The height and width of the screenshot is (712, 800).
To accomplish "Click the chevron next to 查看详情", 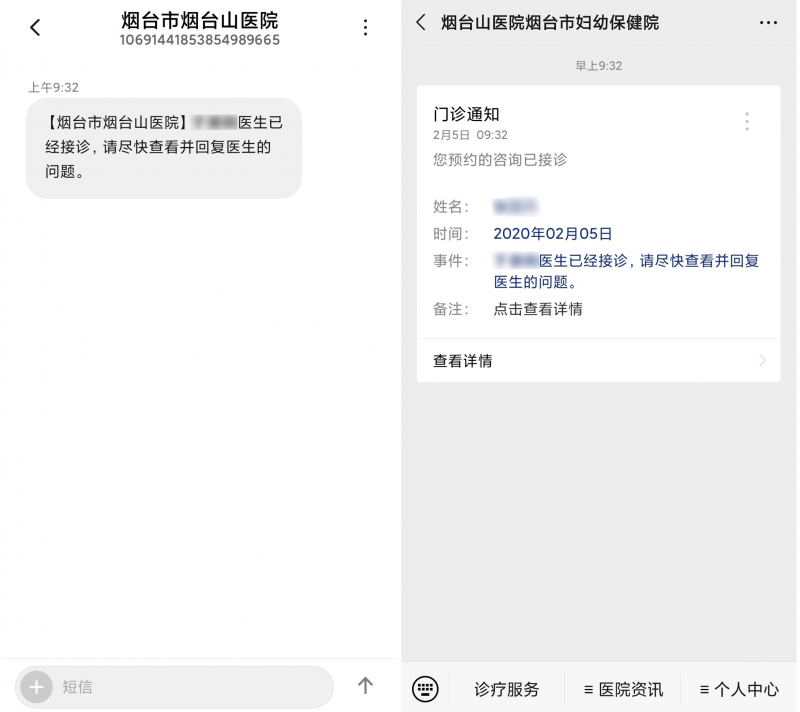I will pos(762,361).
